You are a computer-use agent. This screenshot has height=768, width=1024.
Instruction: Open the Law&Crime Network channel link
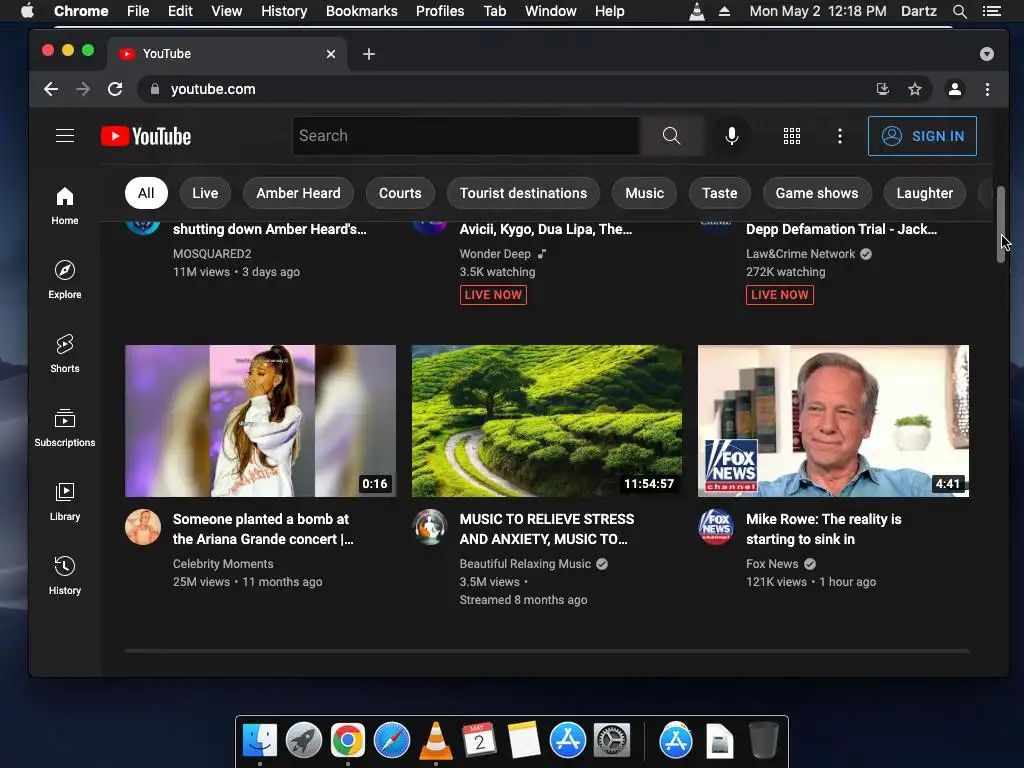pyautogui.click(x=801, y=254)
